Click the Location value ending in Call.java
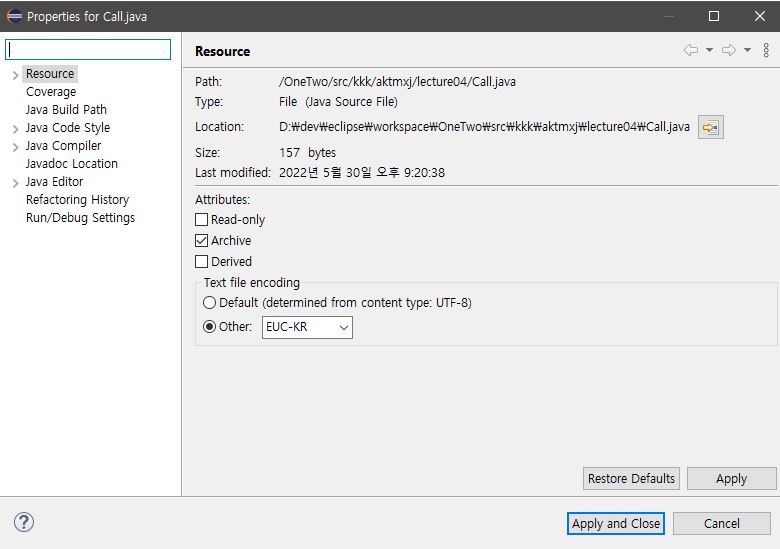 [485, 127]
